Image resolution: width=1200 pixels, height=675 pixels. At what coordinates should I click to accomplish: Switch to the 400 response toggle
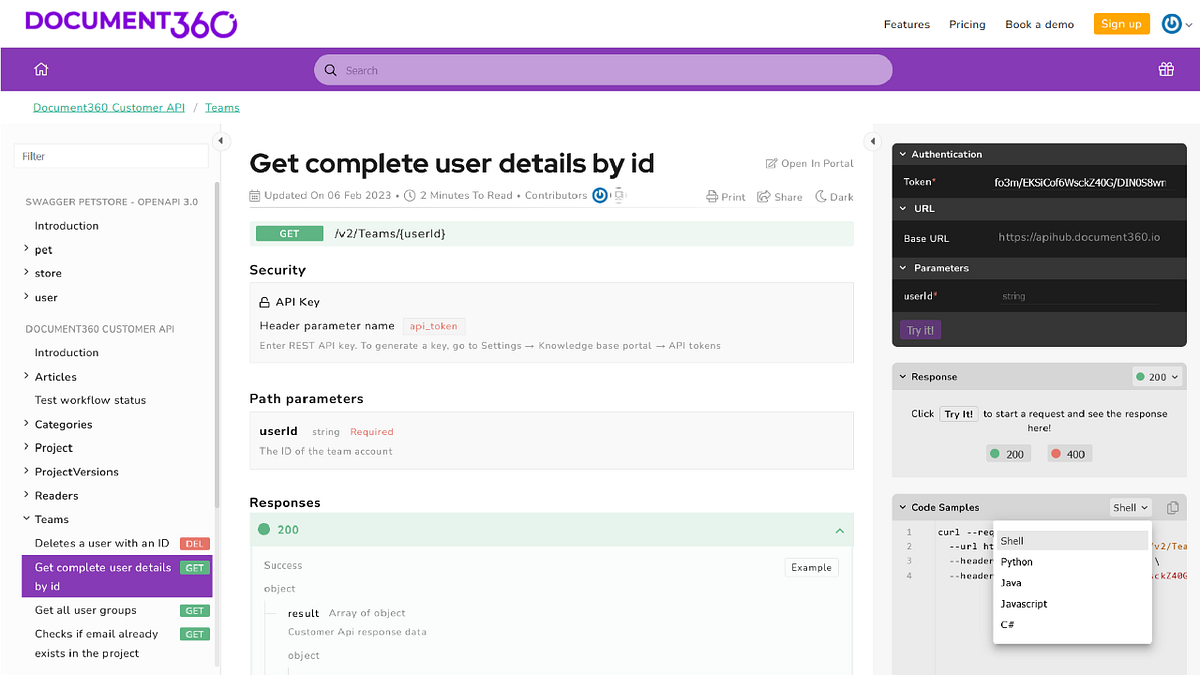click(1068, 453)
